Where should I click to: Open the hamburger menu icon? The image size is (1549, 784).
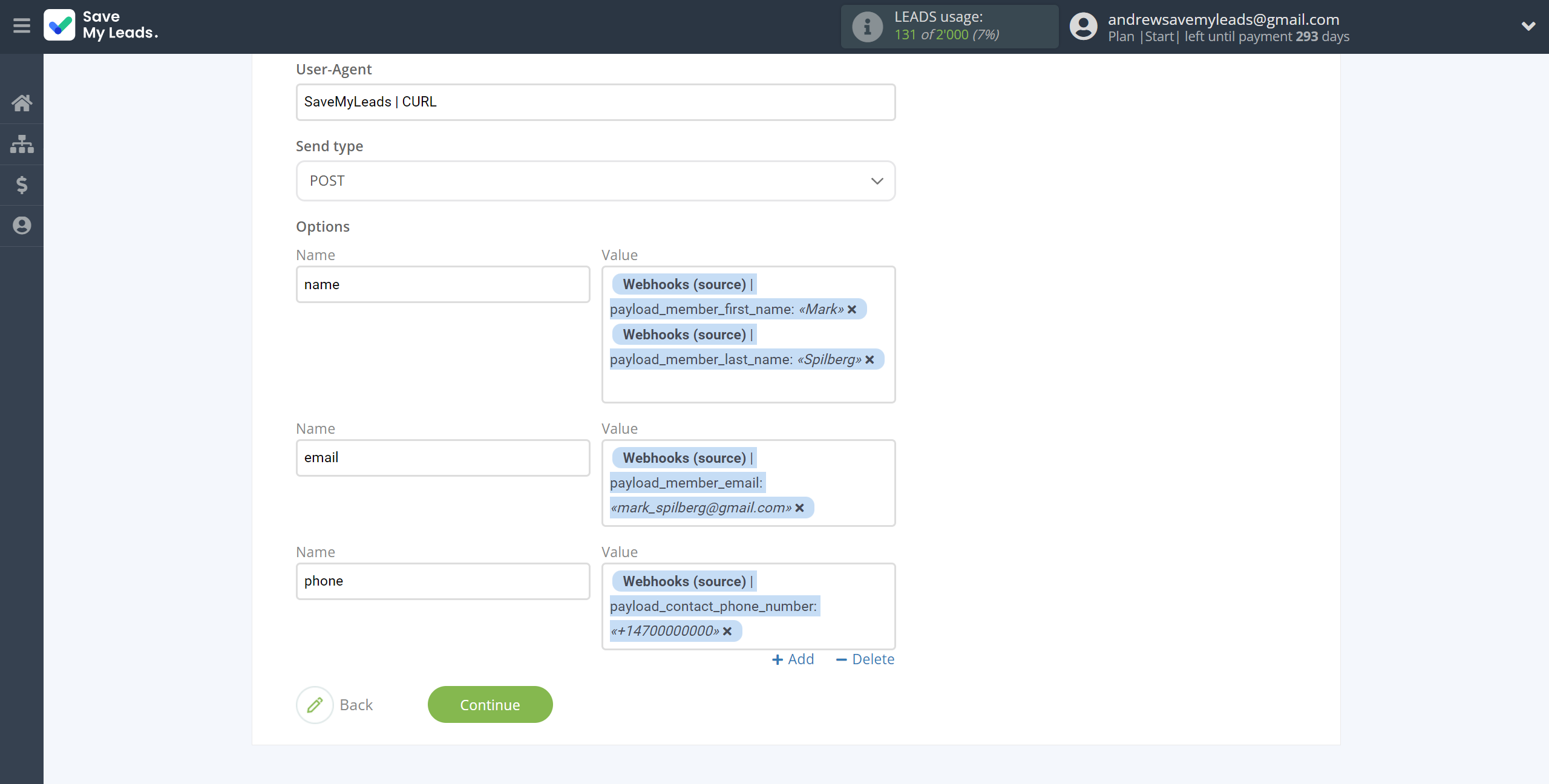pos(22,26)
